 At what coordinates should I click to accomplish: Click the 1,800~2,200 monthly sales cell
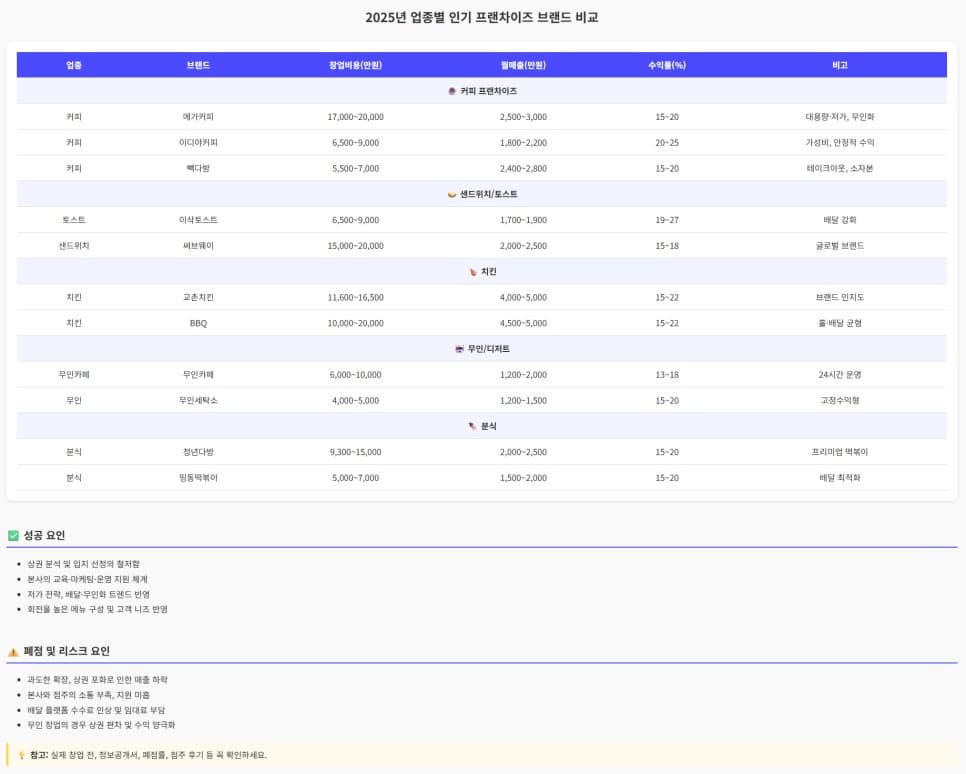coord(523,143)
